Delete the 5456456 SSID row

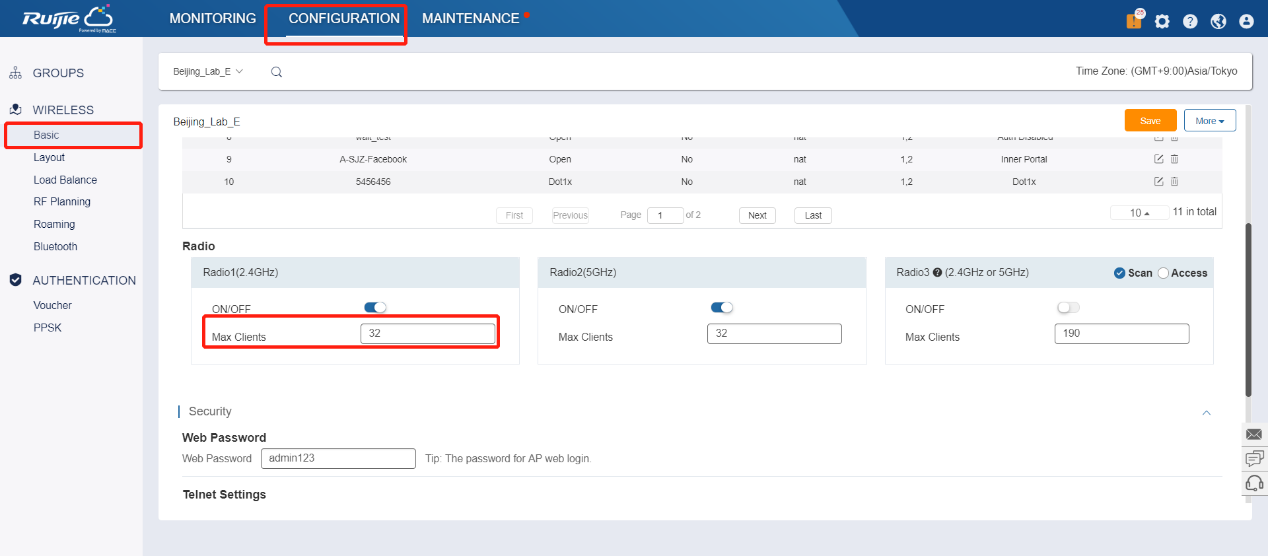(1175, 181)
